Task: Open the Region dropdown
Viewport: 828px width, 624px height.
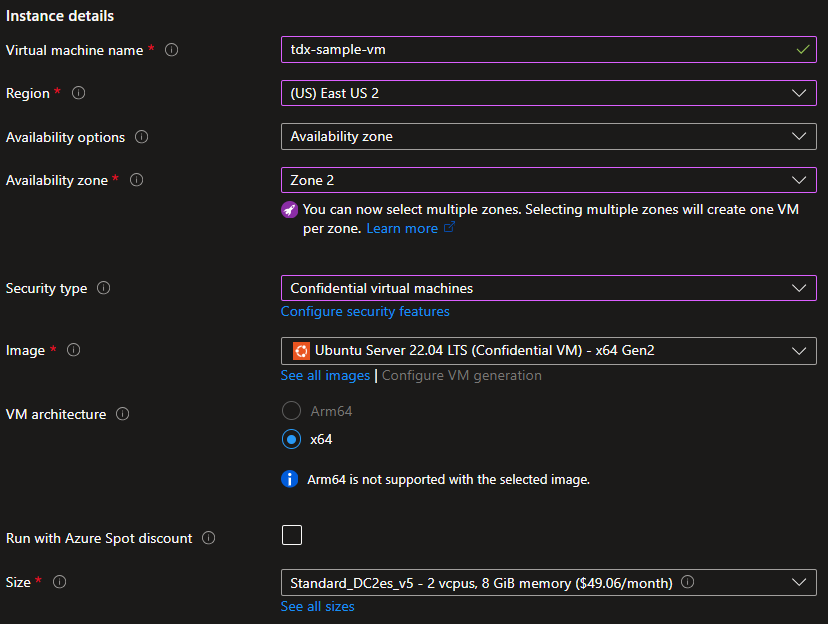Action: coord(548,93)
